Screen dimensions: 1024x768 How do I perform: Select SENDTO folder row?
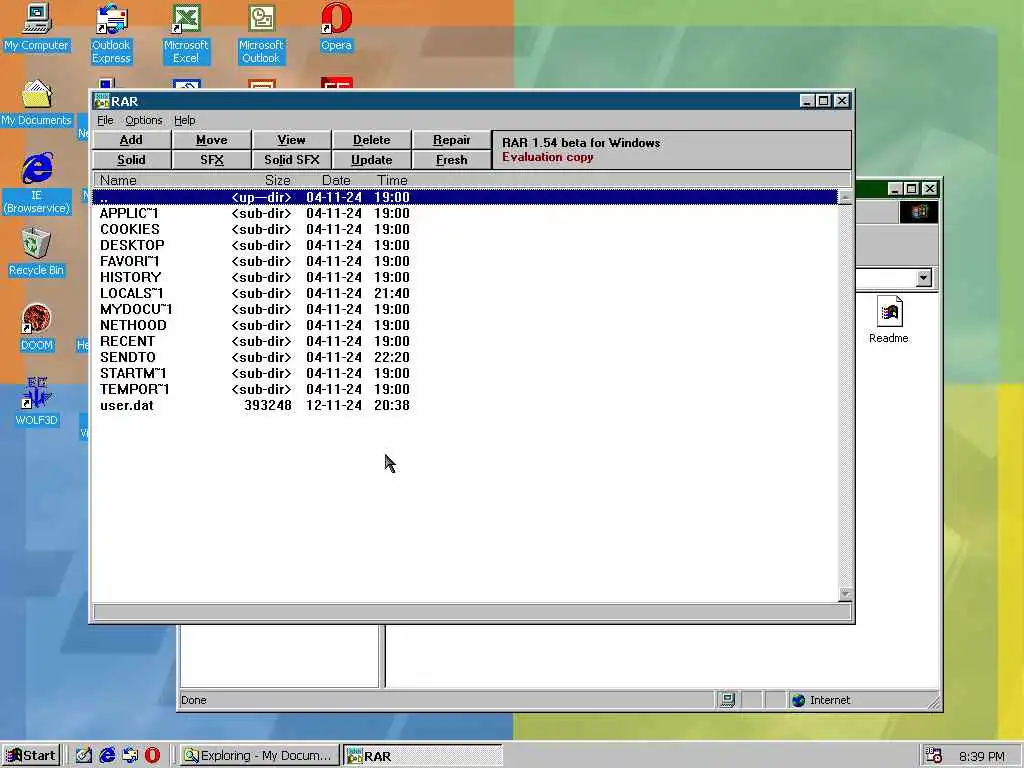click(464, 357)
